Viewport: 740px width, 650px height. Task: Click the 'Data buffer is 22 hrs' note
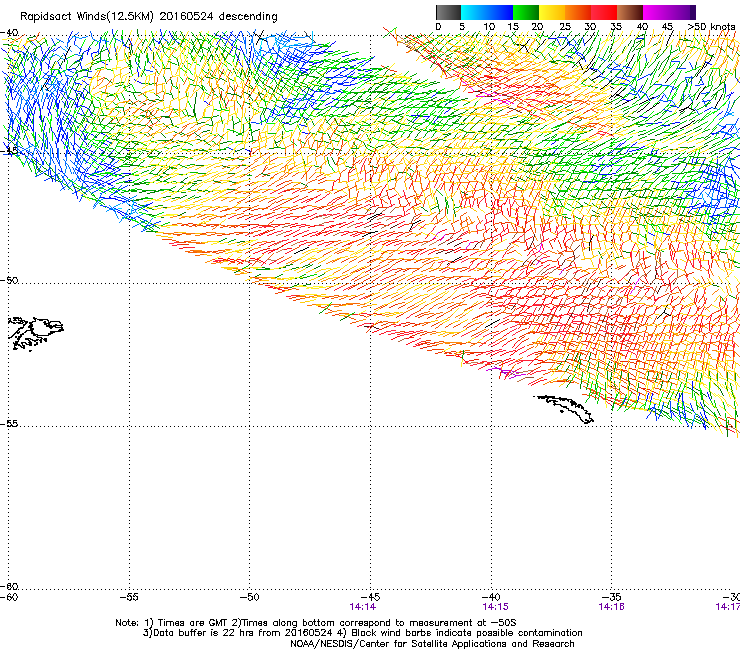click(x=238, y=633)
